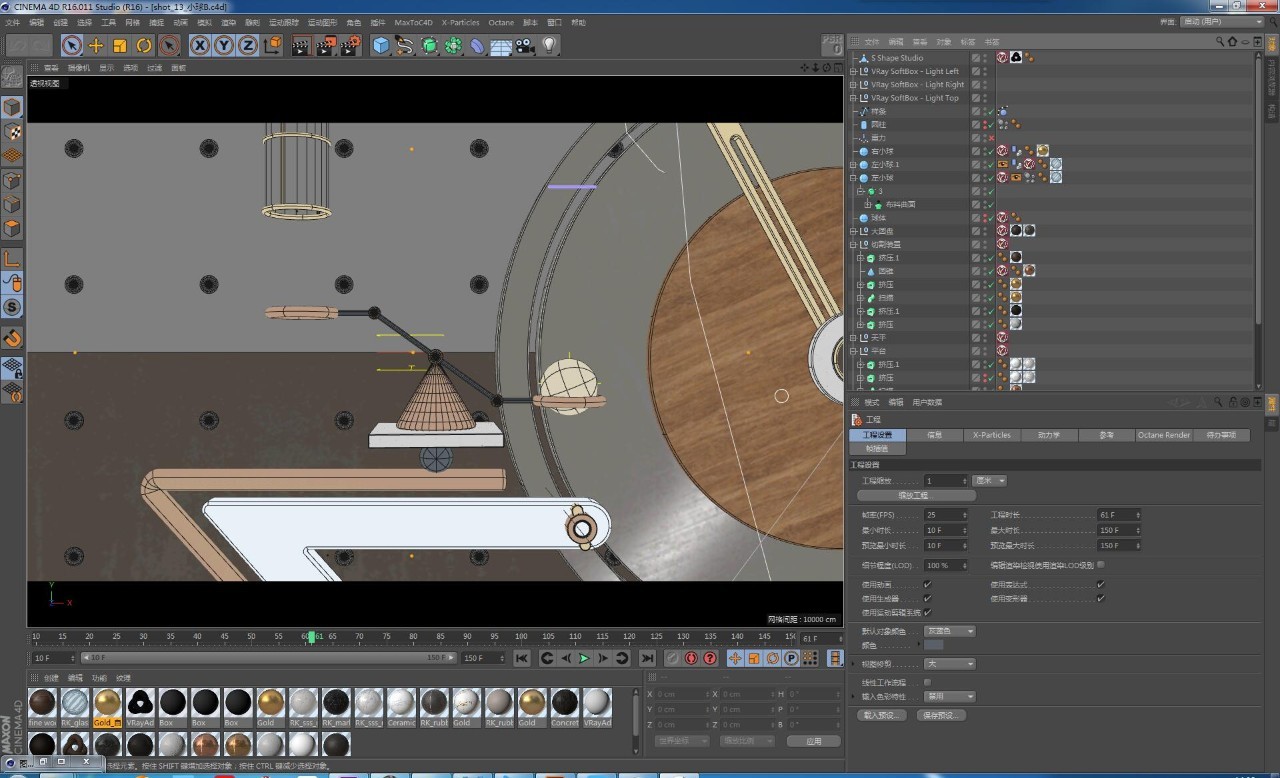Play the animation forward
The width and height of the screenshot is (1280, 778).
coord(584,658)
